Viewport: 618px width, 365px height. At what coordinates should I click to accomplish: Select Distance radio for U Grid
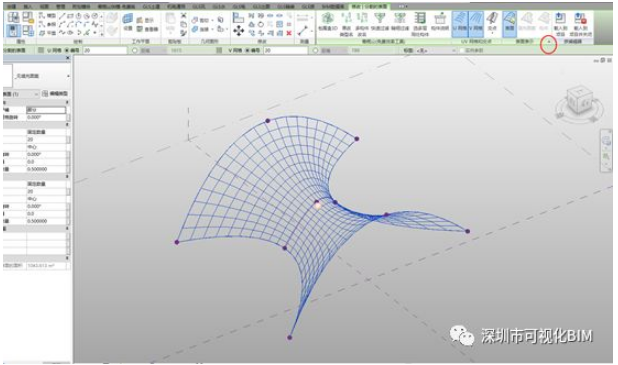click(135, 50)
